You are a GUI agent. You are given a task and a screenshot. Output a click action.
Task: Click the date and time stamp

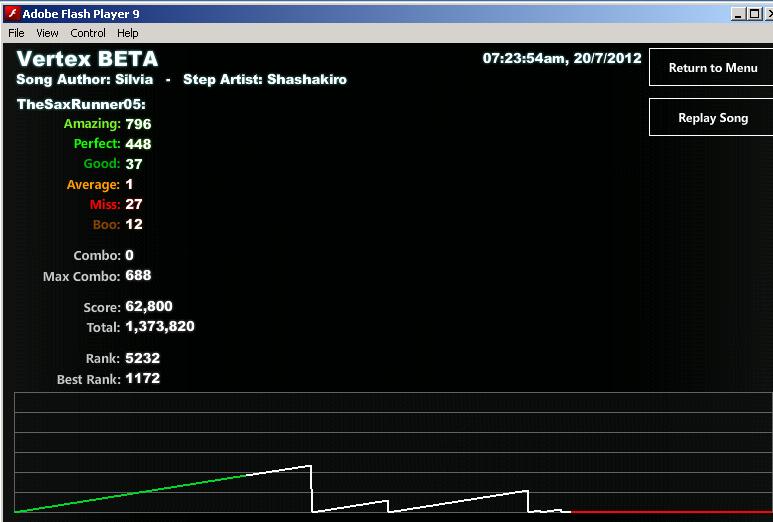click(562, 58)
